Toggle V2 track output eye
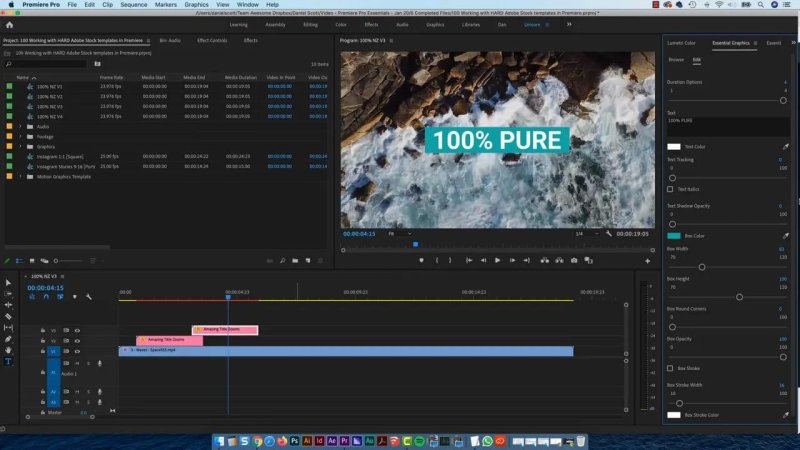This screenshot has width=800, height=450. 78,341
